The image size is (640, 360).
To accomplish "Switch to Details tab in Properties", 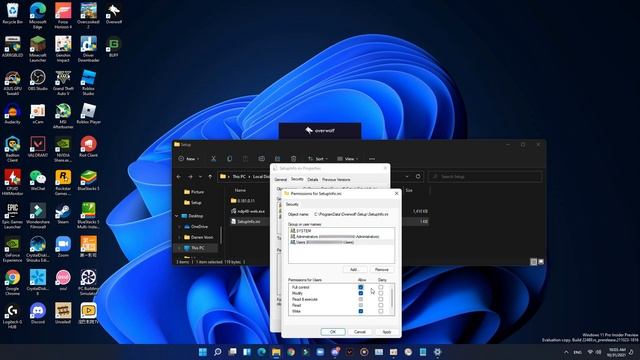I will click(x=313, y=180).
